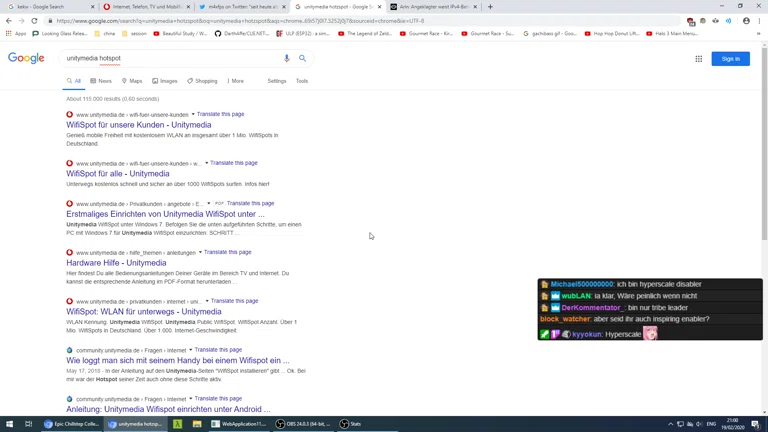Open 'Erstmaliges Einrichten von Unitymedia WifiSpot' result
The image size is (768, 432).
(165, 214)
